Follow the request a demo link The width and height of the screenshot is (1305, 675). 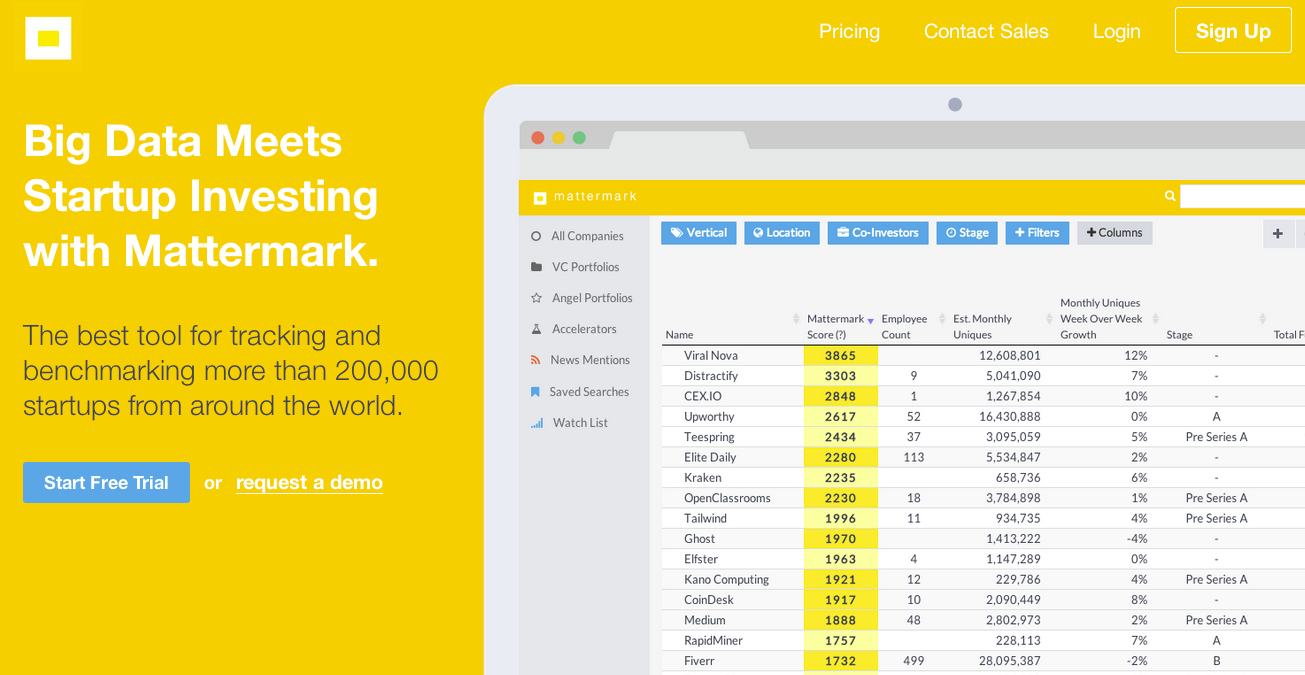pos(309,482)
